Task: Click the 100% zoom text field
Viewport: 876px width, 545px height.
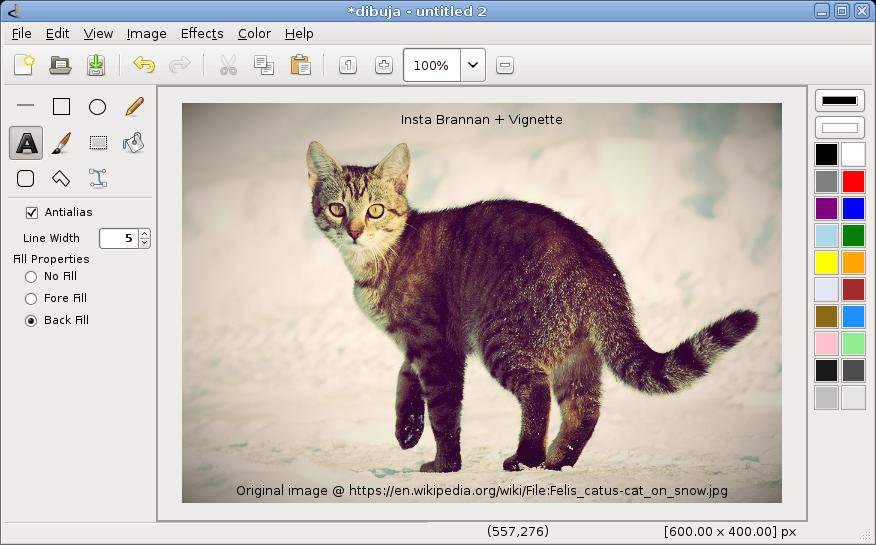Action: pos(432,65)
